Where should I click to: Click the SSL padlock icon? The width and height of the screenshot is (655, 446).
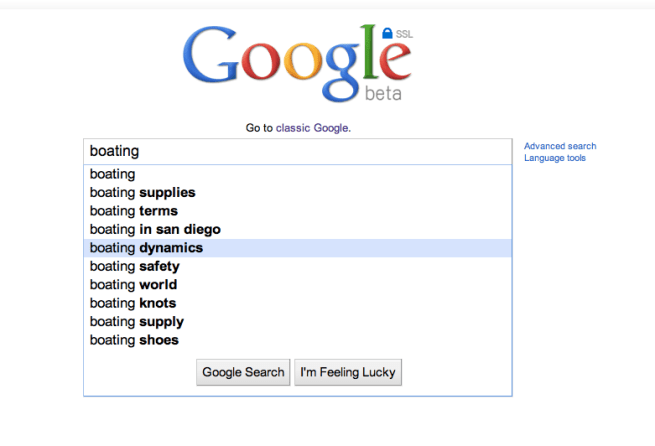point(387,34)
